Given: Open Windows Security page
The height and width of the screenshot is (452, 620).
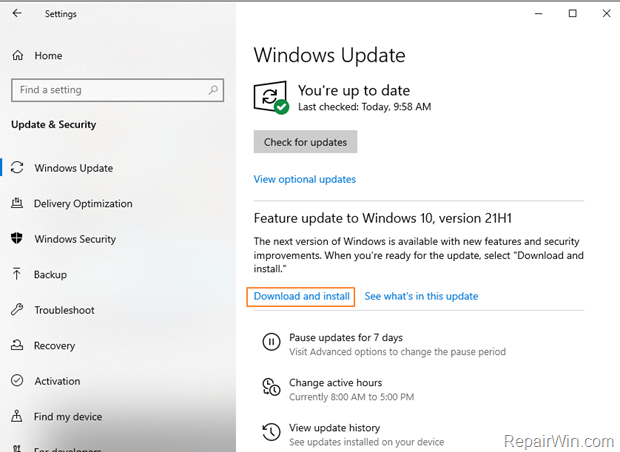Looking at the screenshot, I should coord(75,239).
